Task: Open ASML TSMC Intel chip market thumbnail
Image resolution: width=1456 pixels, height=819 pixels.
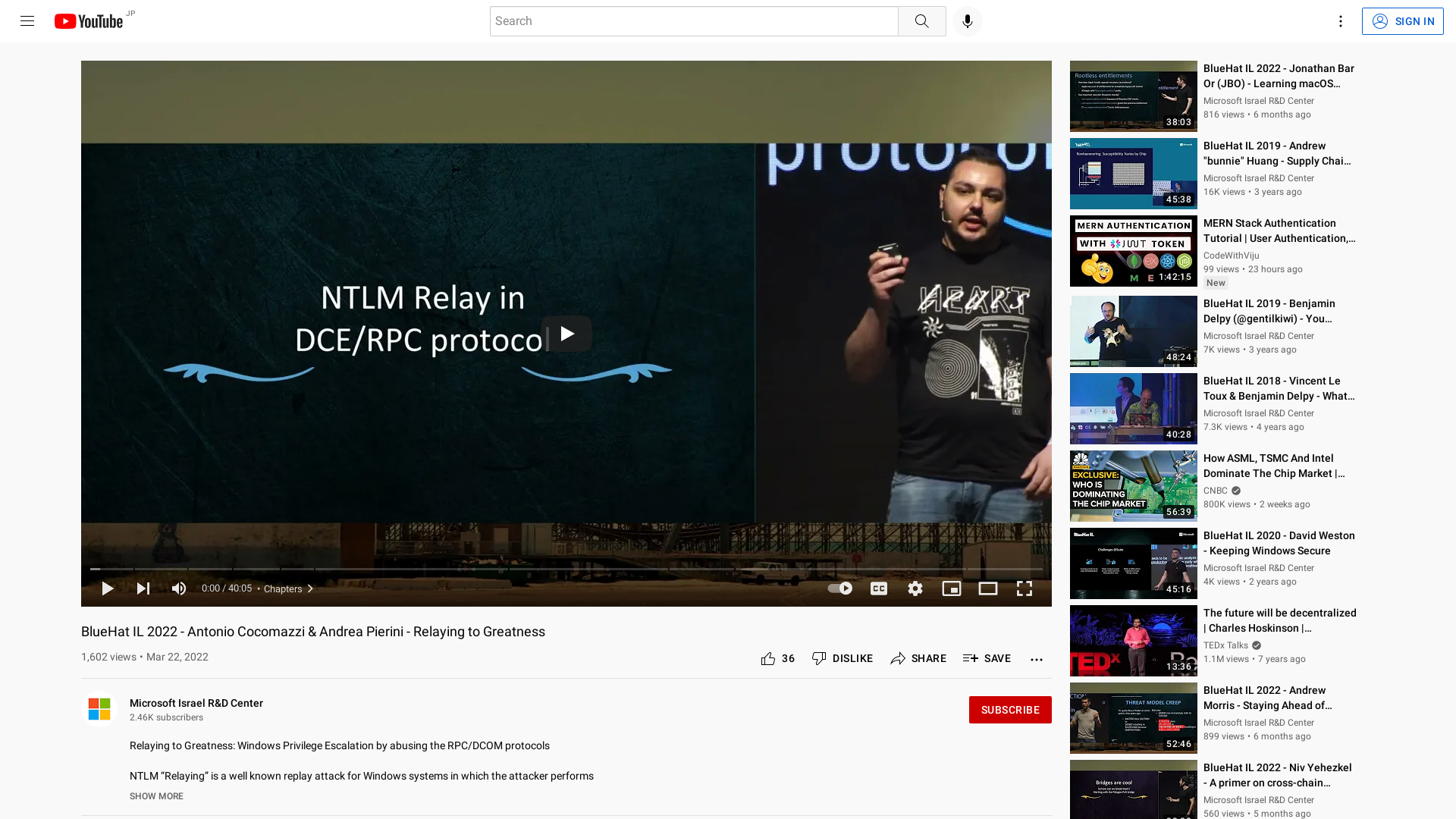Action: [1133, 486]
